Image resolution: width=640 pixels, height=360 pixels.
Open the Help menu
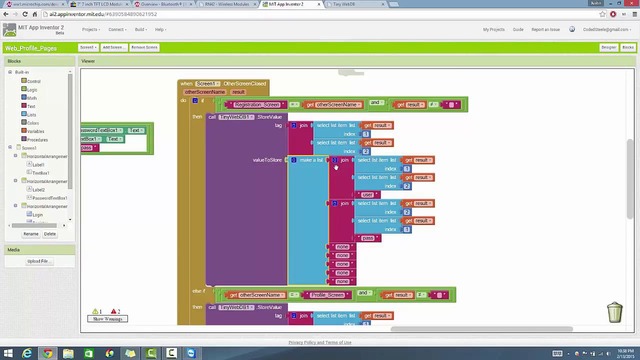tap(160, 29)
